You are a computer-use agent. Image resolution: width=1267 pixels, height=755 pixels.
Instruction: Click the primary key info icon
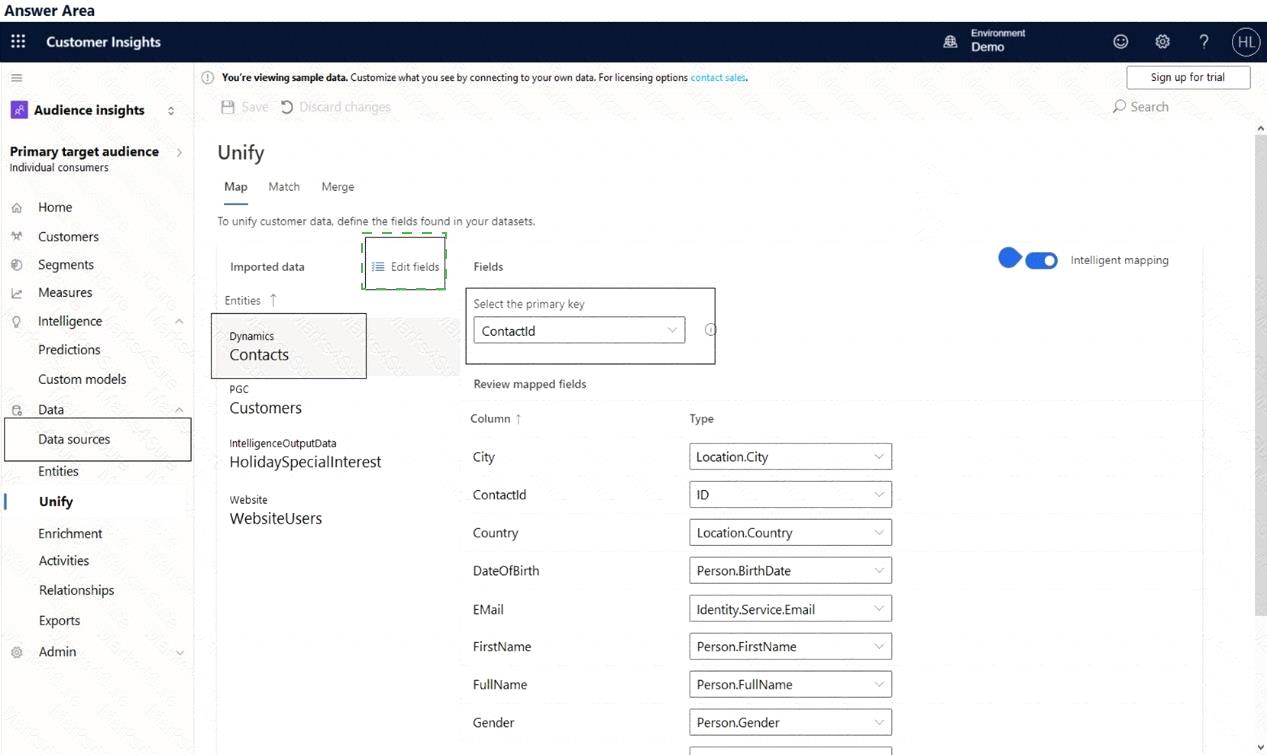pos(710,330)
